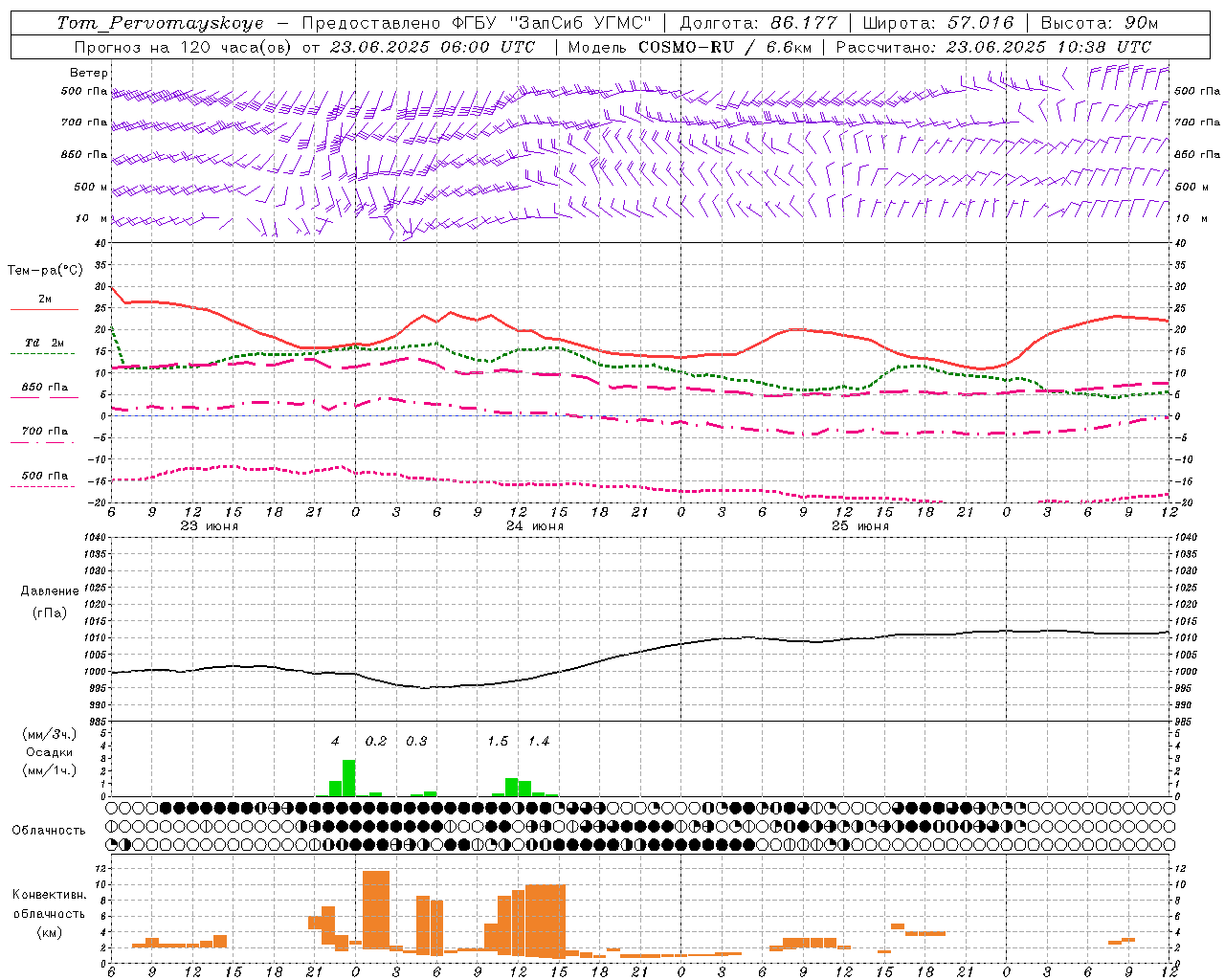Click the Тем-ра(°C) temperature axis label
This screenshot has height=980, width=1225.
[x=45, y=271]
